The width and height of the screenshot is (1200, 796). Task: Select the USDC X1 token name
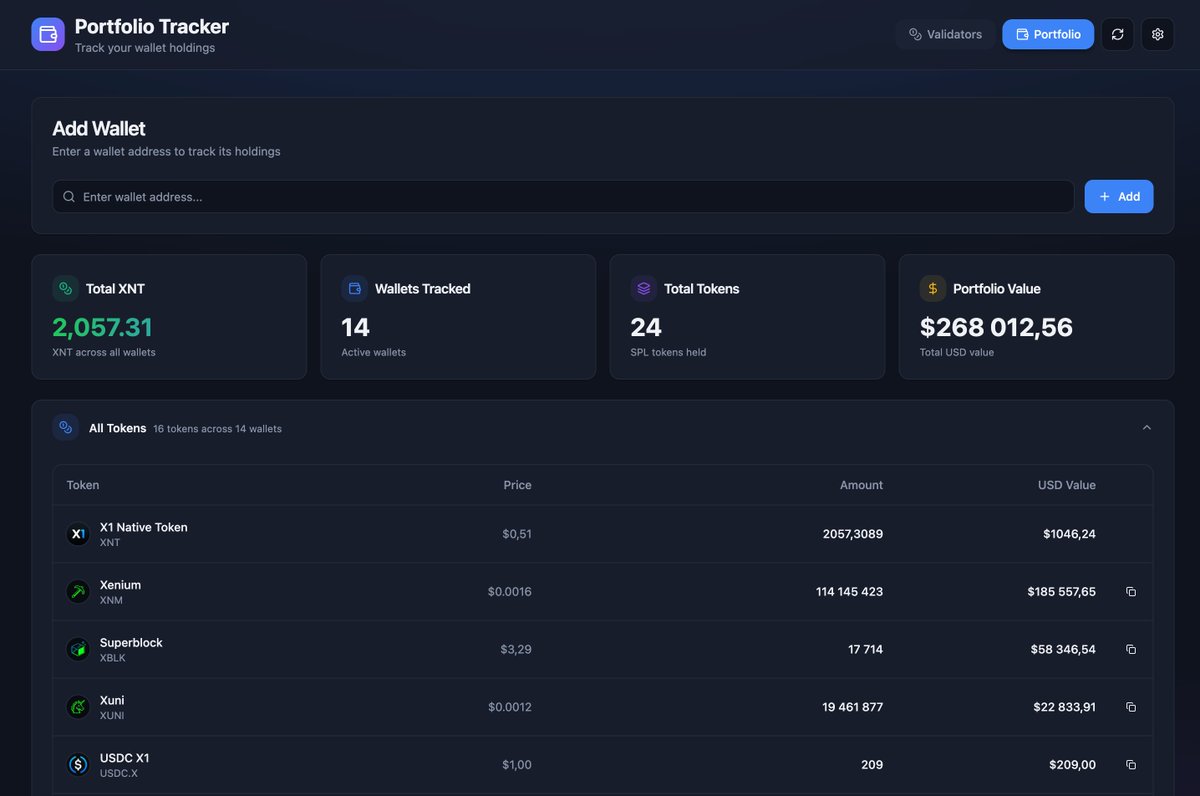coord(125,758)
